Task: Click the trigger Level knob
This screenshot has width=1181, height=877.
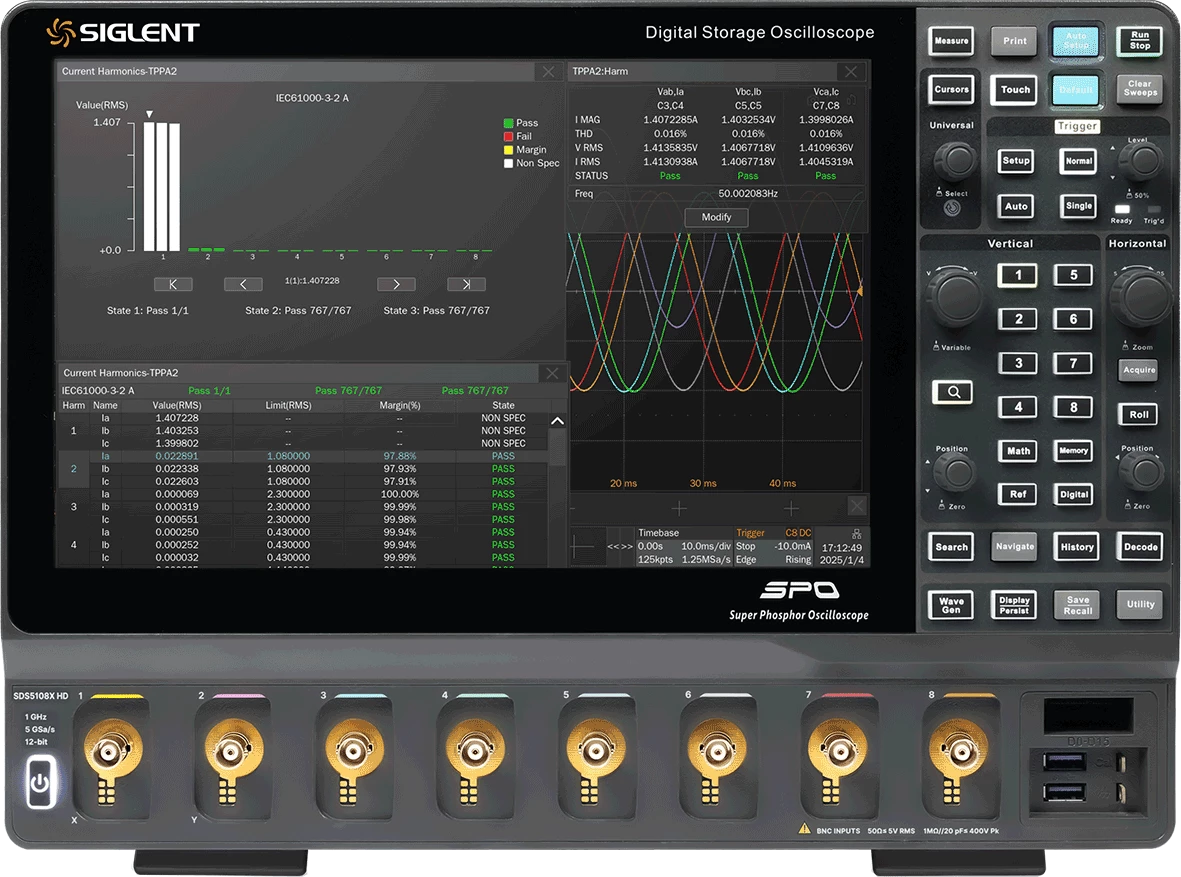Action: (1142, 160)
